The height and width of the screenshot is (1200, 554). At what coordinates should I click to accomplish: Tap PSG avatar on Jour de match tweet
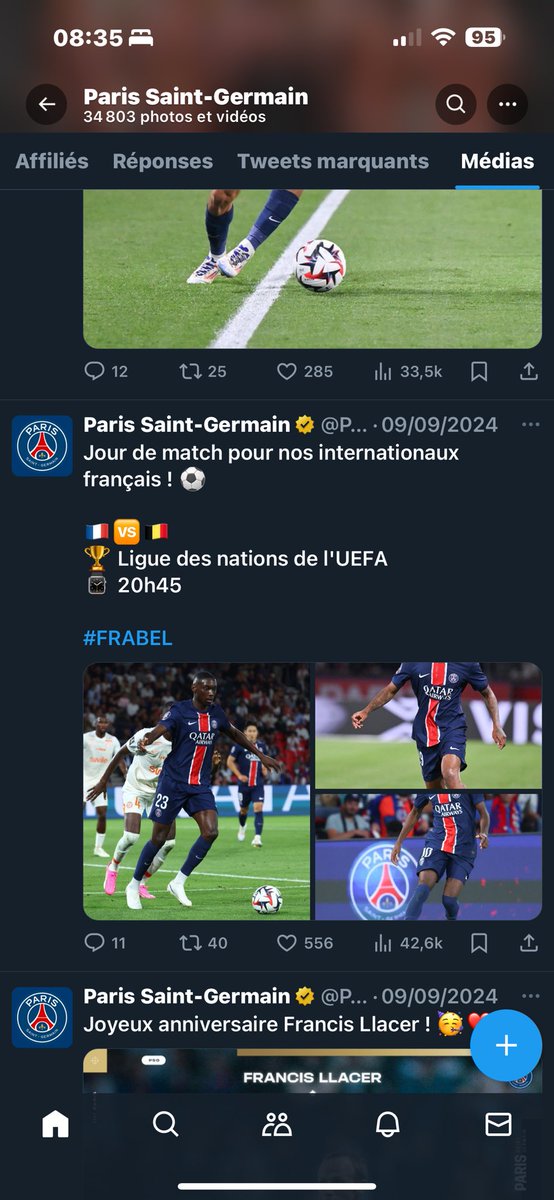[x=42, y=446]
